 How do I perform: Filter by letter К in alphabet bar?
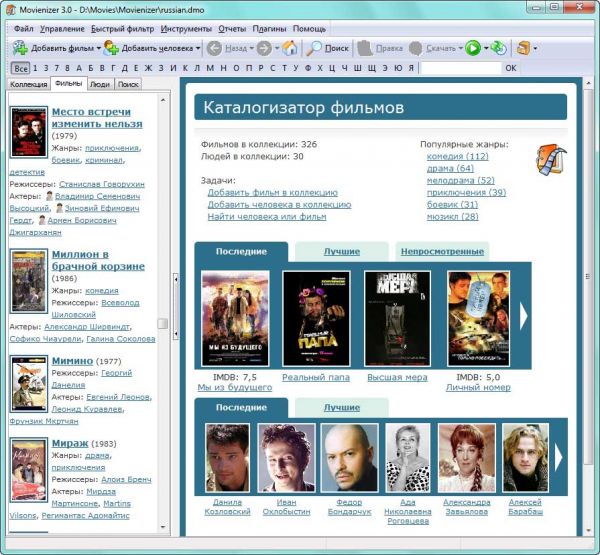185,68
